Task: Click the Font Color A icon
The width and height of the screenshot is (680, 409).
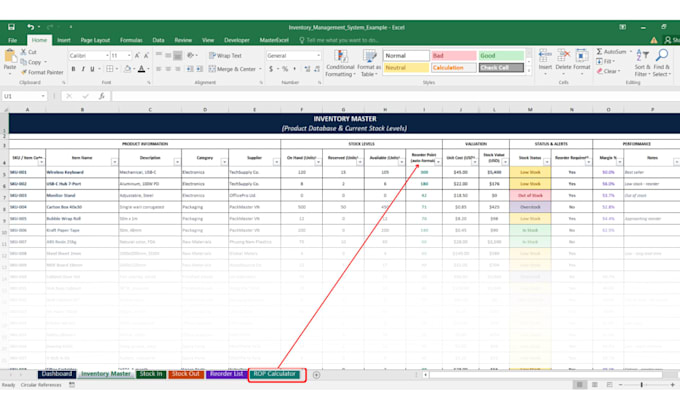Action: 141,69
